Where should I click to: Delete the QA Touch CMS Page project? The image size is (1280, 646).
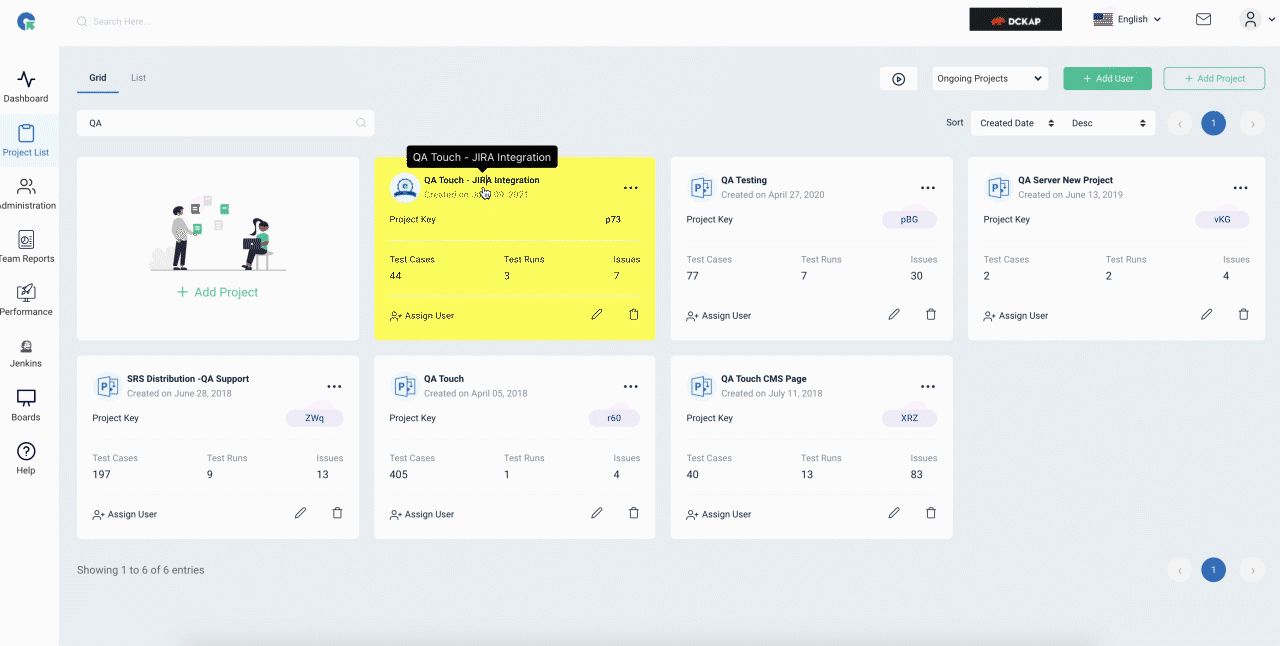coord(931,513)
